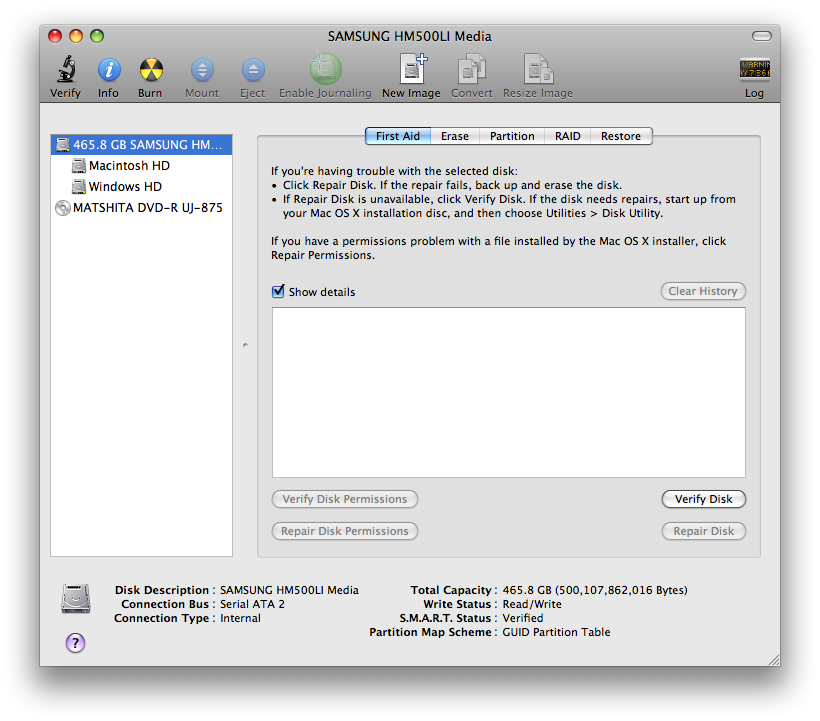Screen dimensions: 820x721
Task: Click the hard disk icon beside Disk Description
Action: 75,598
